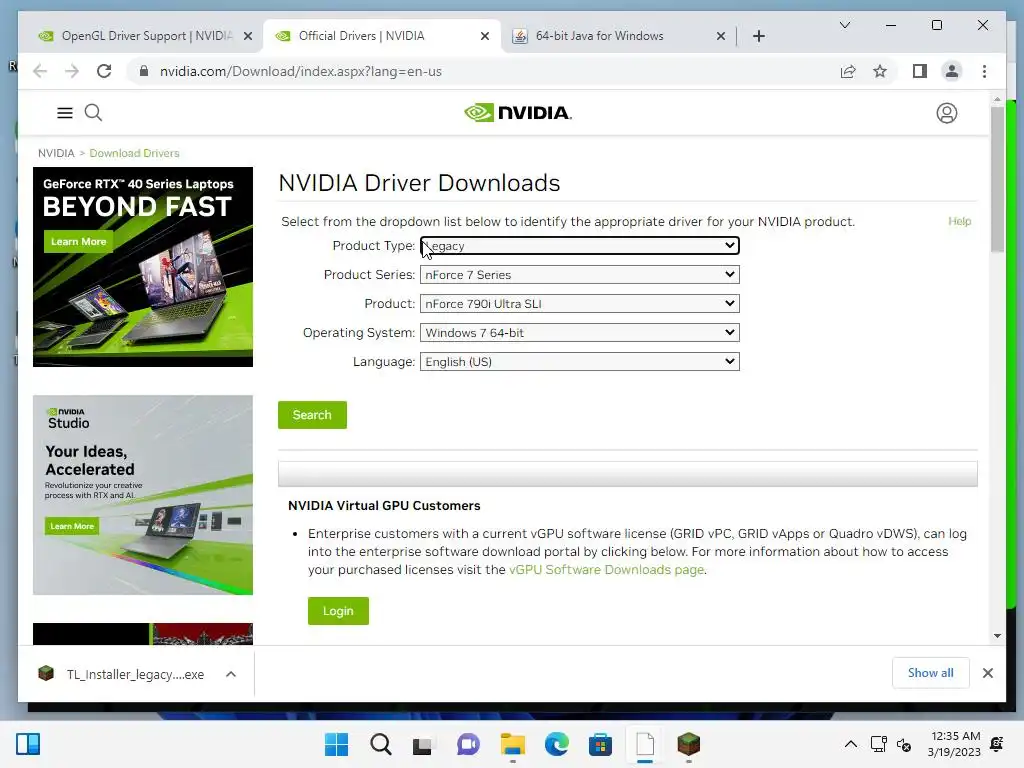The height and width of the screenshot is (768, 1024).
Task: Click the NVIDIA site search magnifier
Action: point(93,113)
